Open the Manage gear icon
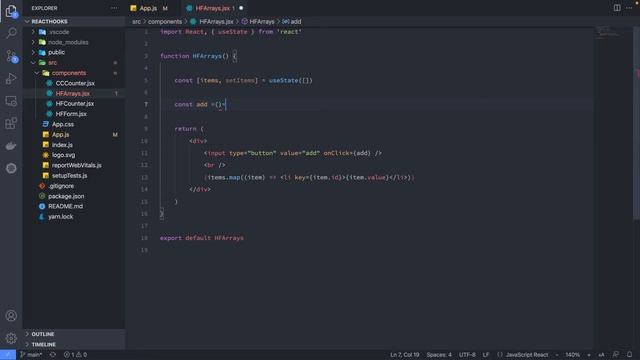This screenshot has width=640, height=360. [11, 338]
